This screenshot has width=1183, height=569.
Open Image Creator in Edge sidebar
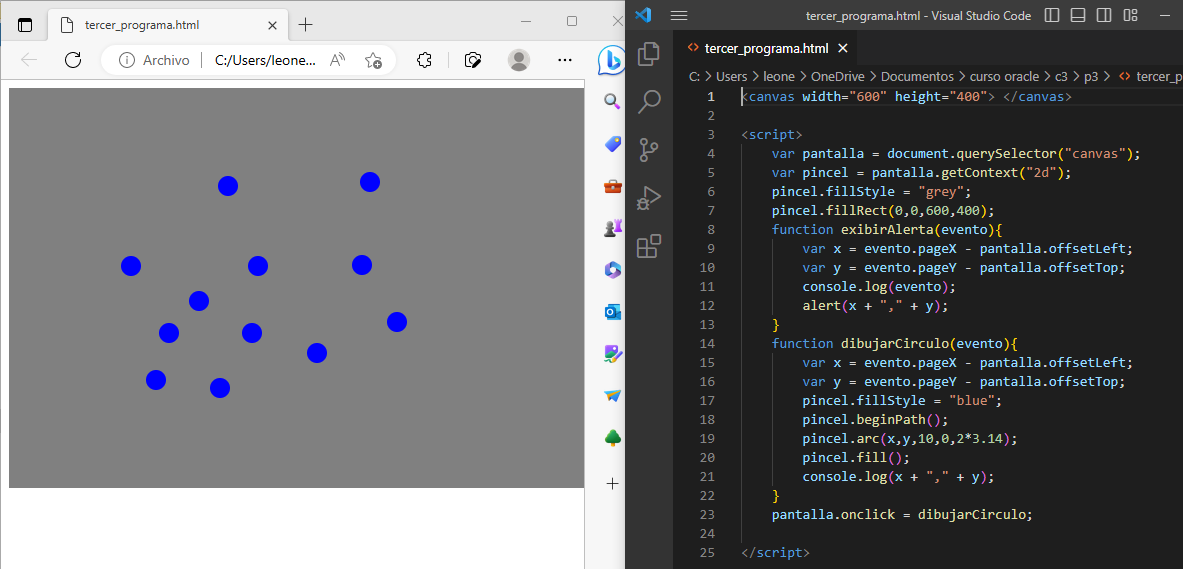pyautogui.click(x=613, y=354)
